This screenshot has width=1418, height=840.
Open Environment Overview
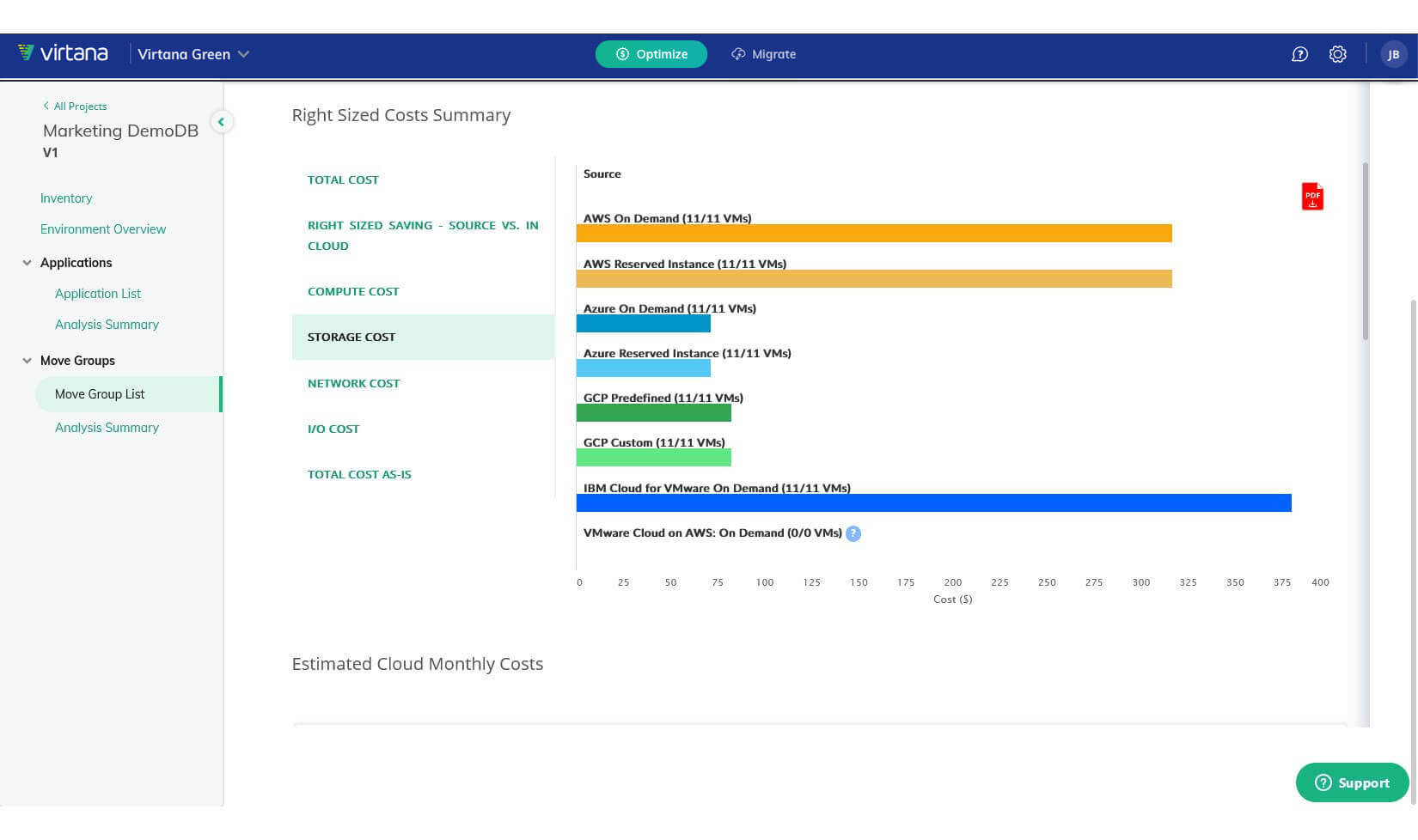point(103,229)
